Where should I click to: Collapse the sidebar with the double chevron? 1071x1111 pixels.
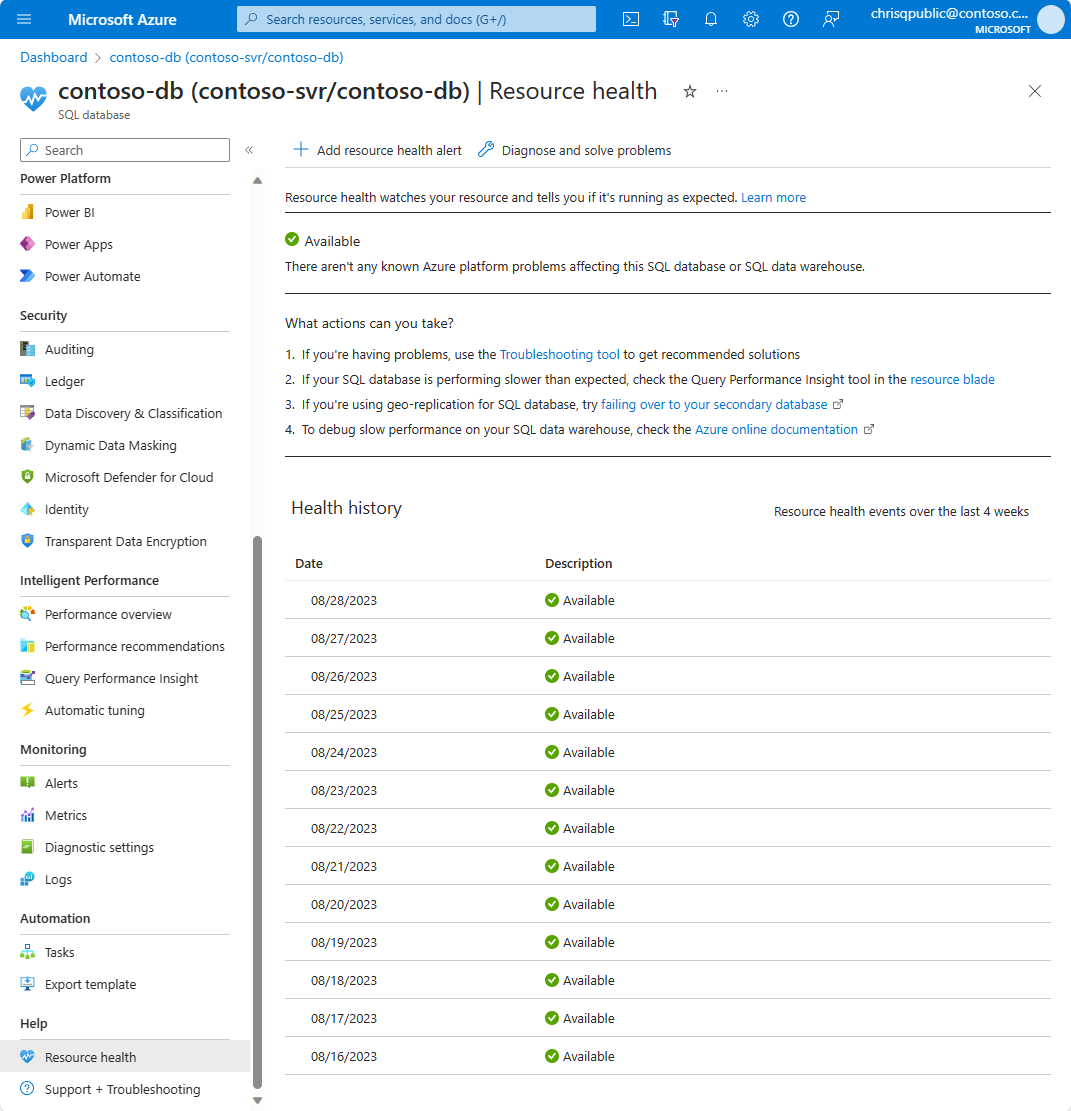[x=249, y=150]
